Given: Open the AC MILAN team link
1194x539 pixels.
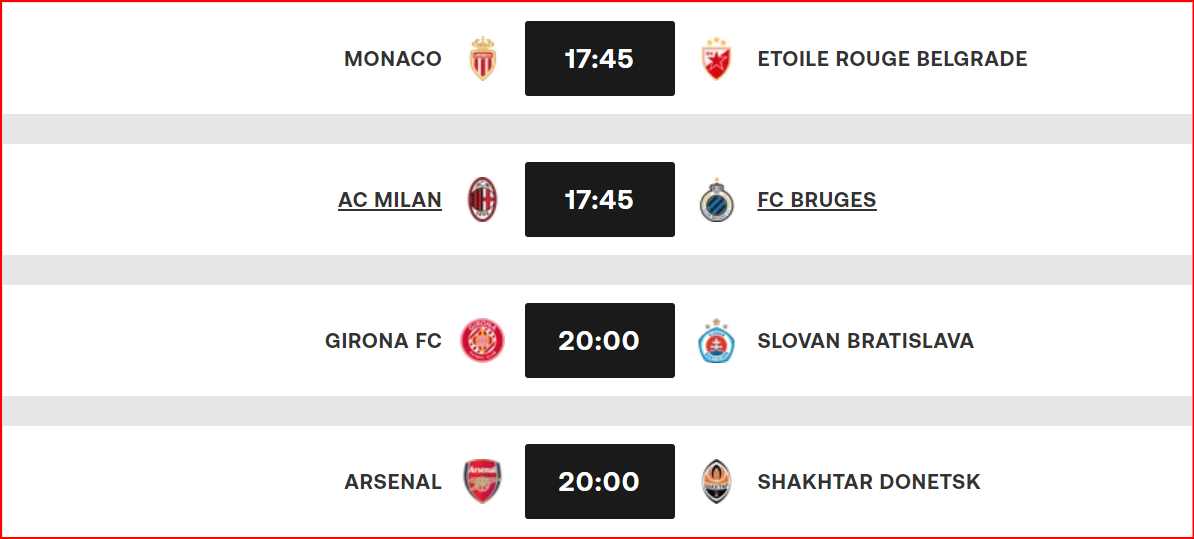Looking at the screenshot, I should click(x=390, y=199).
